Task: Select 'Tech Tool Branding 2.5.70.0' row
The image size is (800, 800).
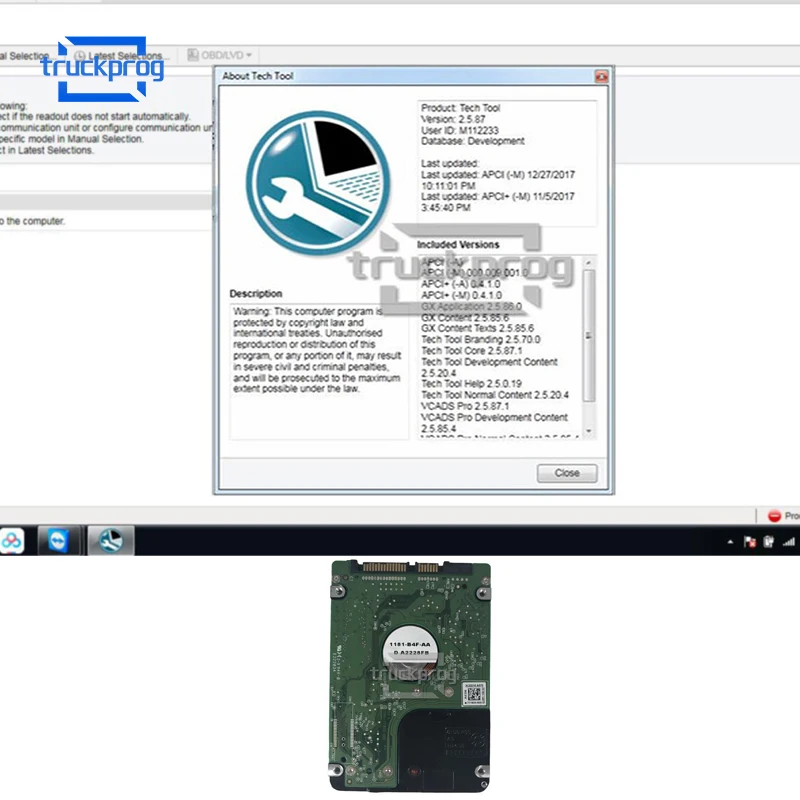Action: [x=480, y=339]
